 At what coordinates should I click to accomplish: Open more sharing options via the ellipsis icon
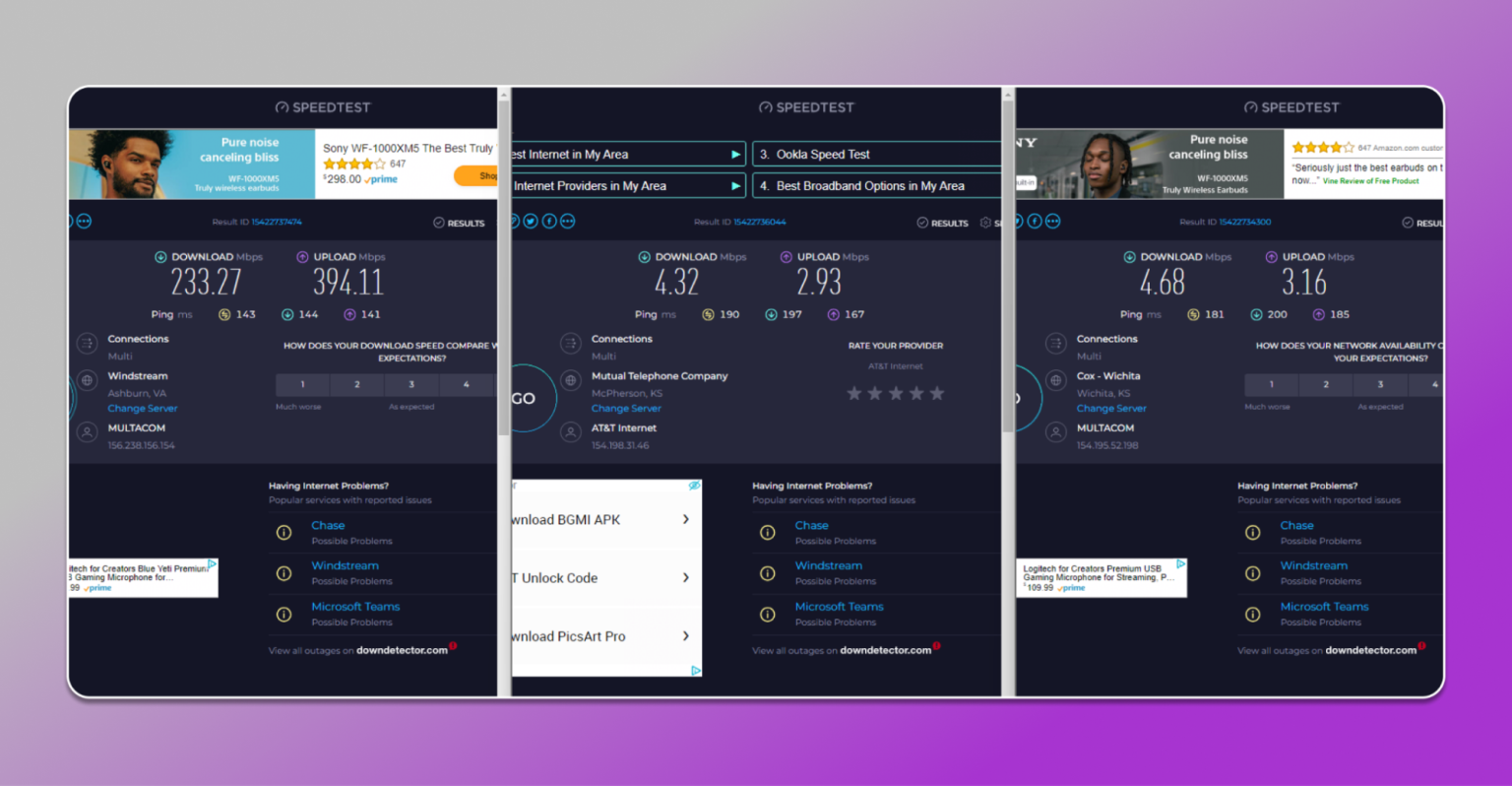[x=567, y=221]
